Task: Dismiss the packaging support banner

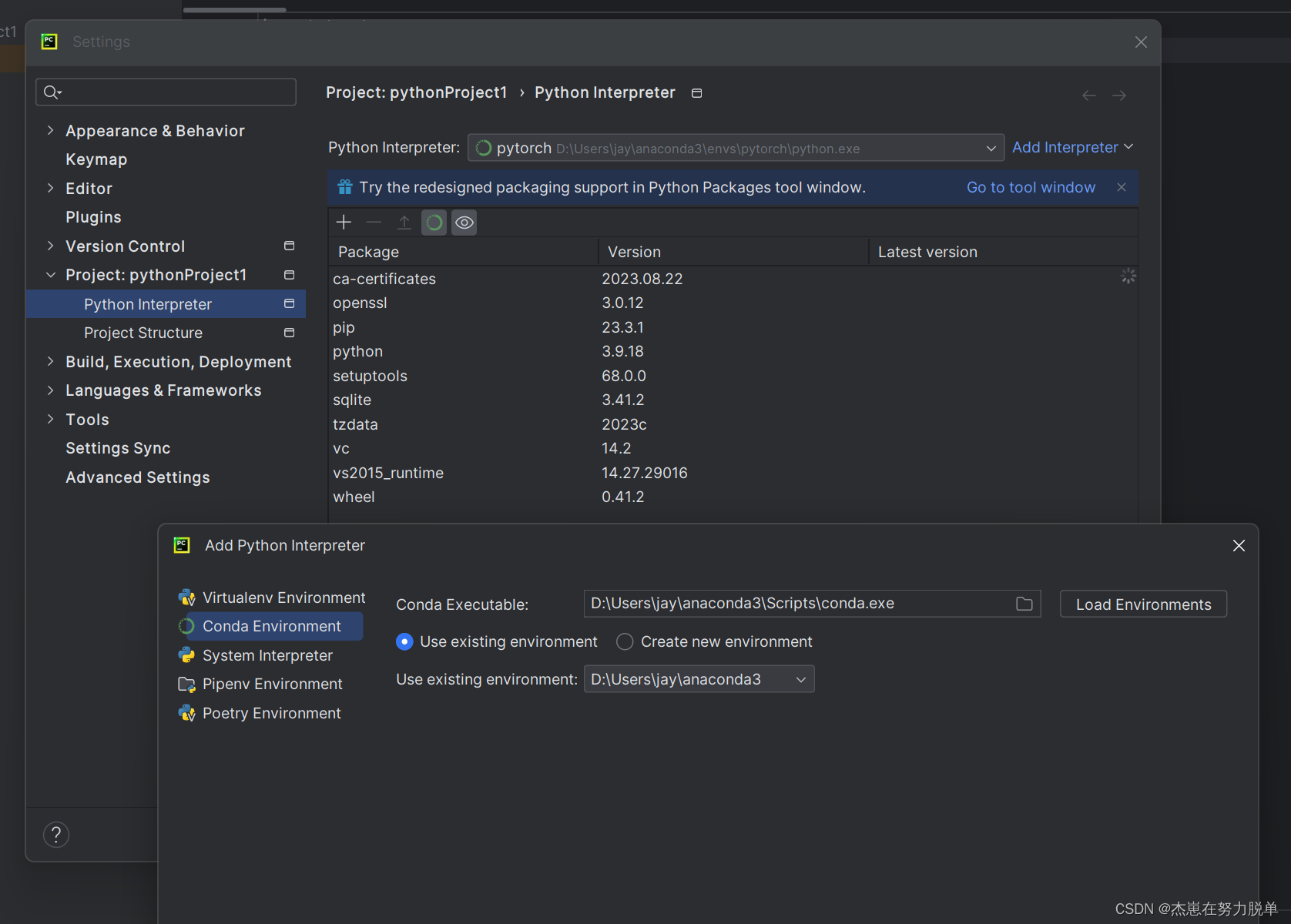Action: [1122, 187]
